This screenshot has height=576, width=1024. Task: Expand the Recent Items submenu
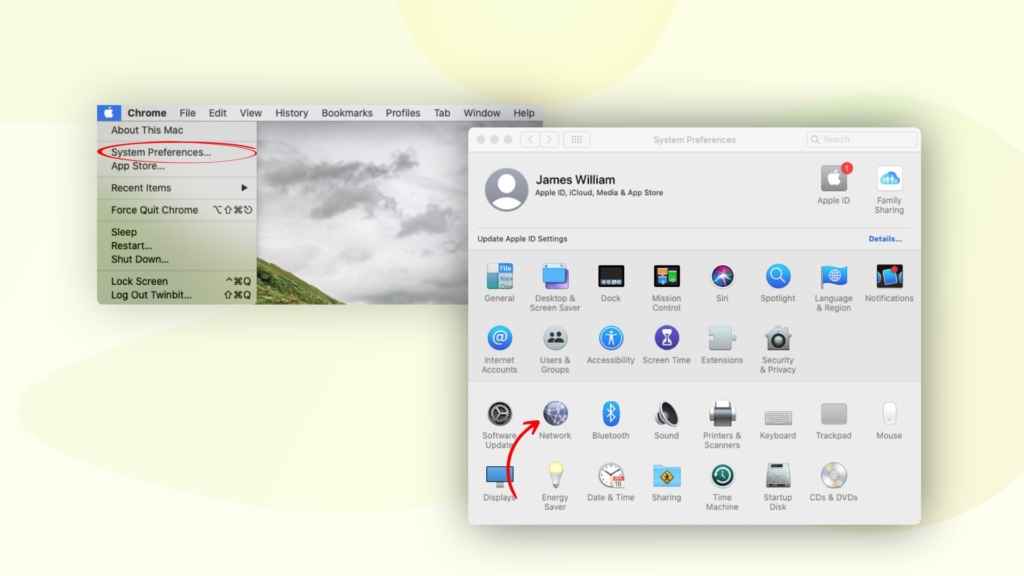coord(177,187)
